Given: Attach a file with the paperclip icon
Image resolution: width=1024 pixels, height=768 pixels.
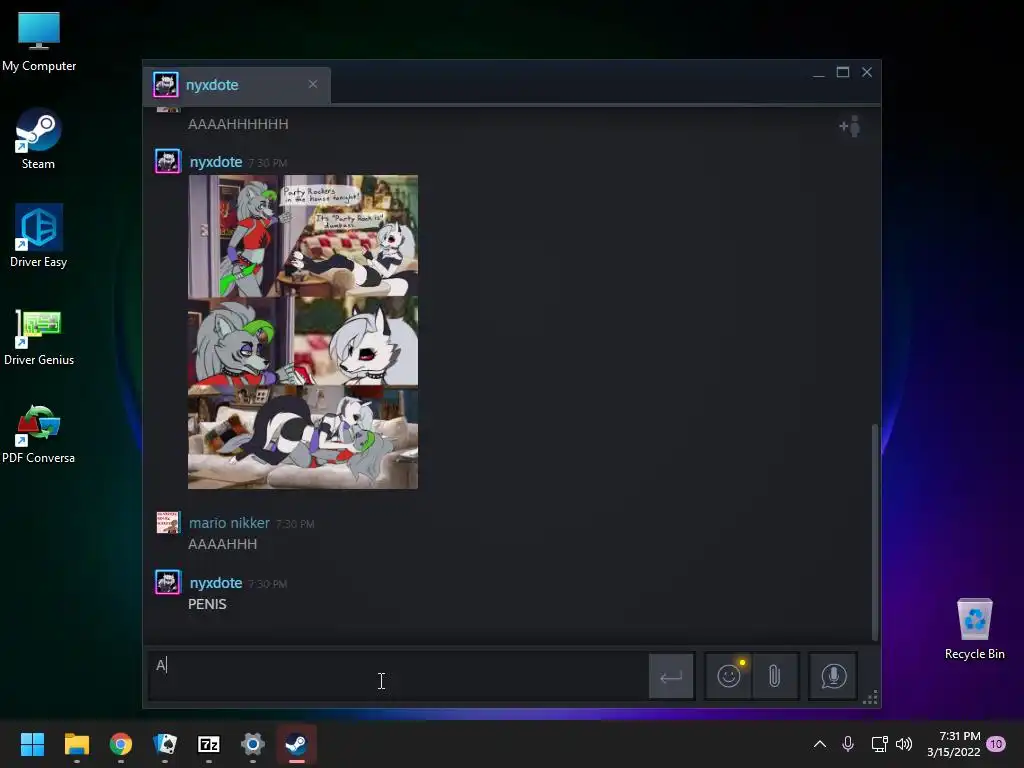Looking at the screenshot, I should pos(775,676).
